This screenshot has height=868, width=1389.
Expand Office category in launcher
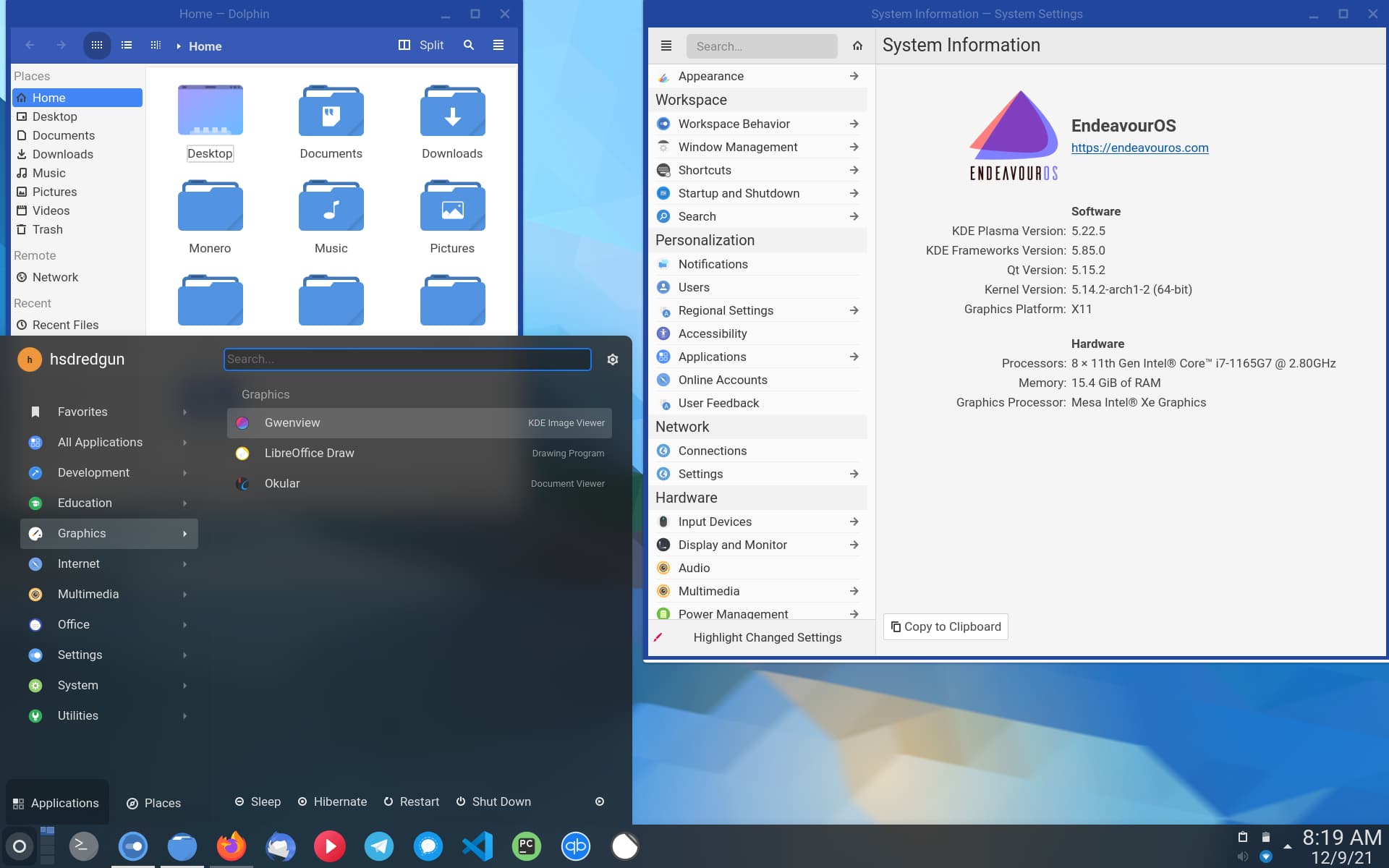point(109,625)
